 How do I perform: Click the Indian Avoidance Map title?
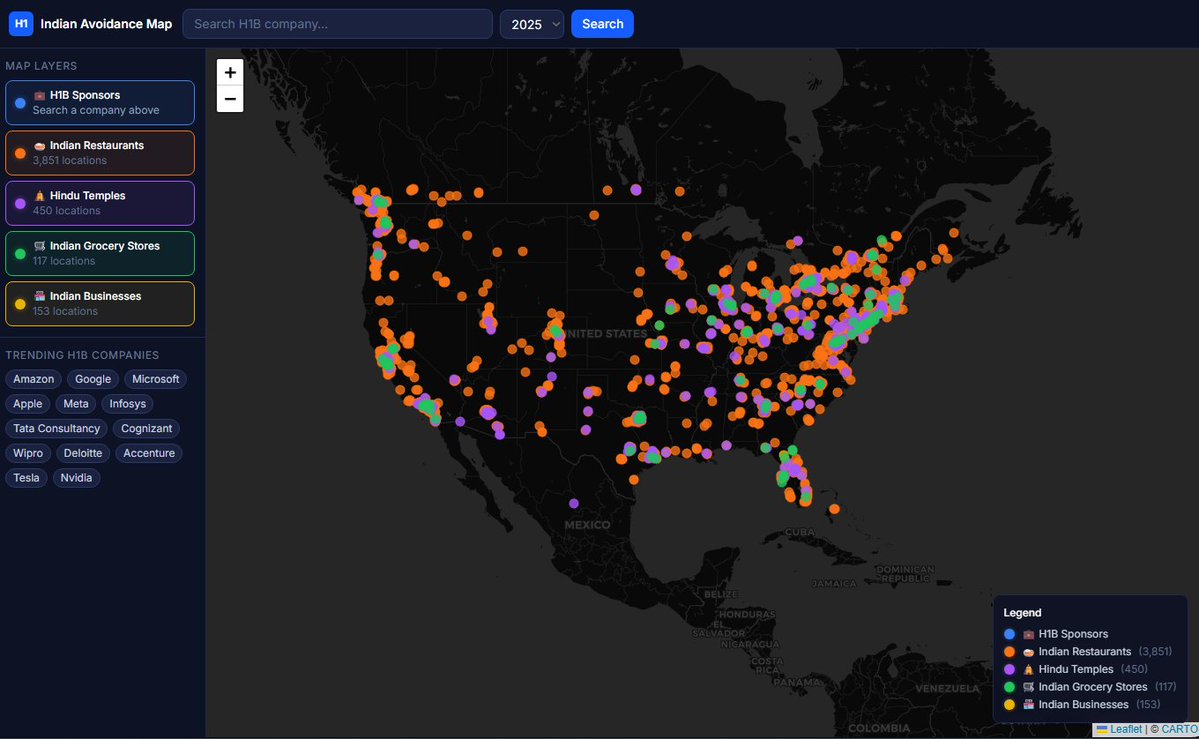106,24
